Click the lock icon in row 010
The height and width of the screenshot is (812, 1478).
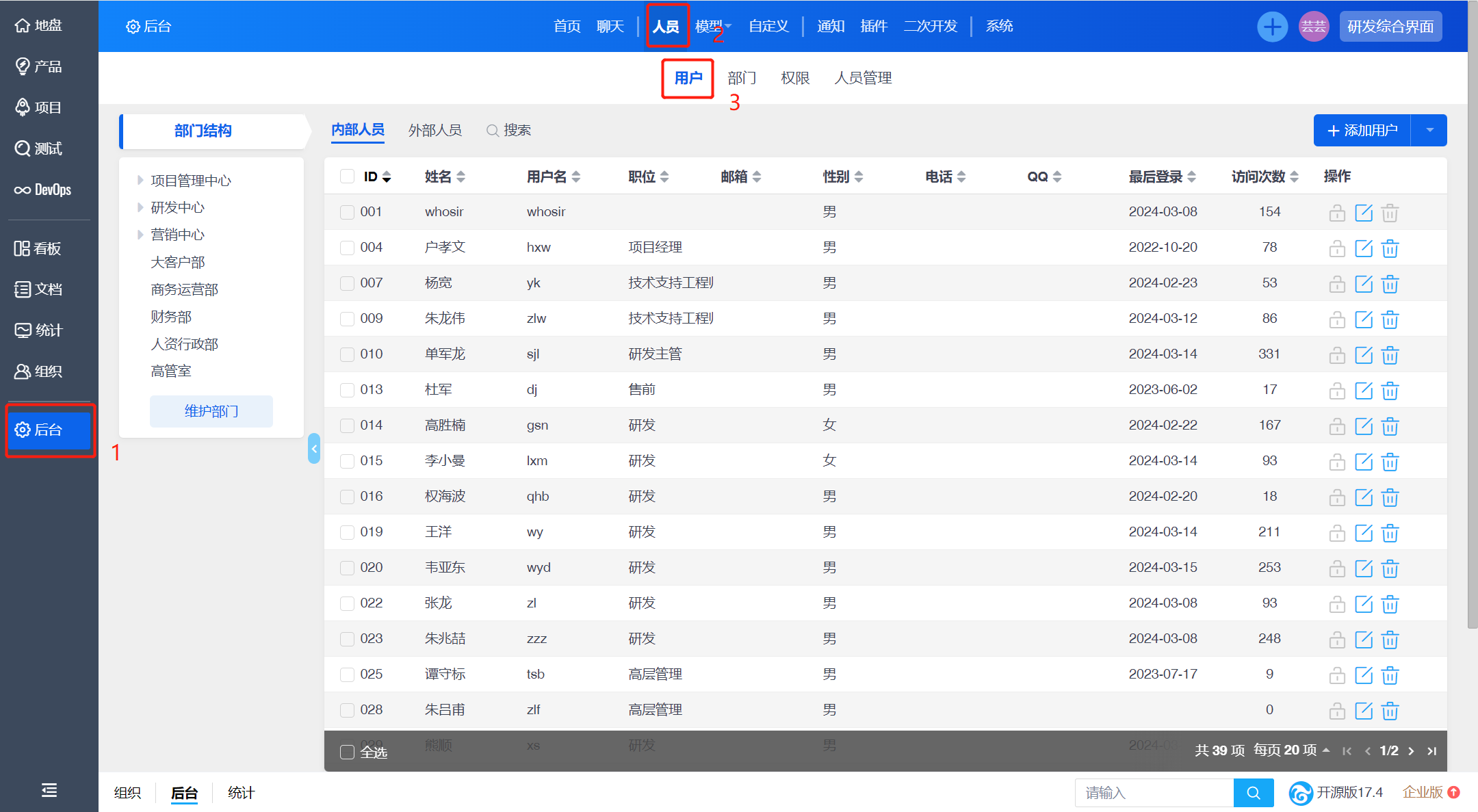(1336, 354)
